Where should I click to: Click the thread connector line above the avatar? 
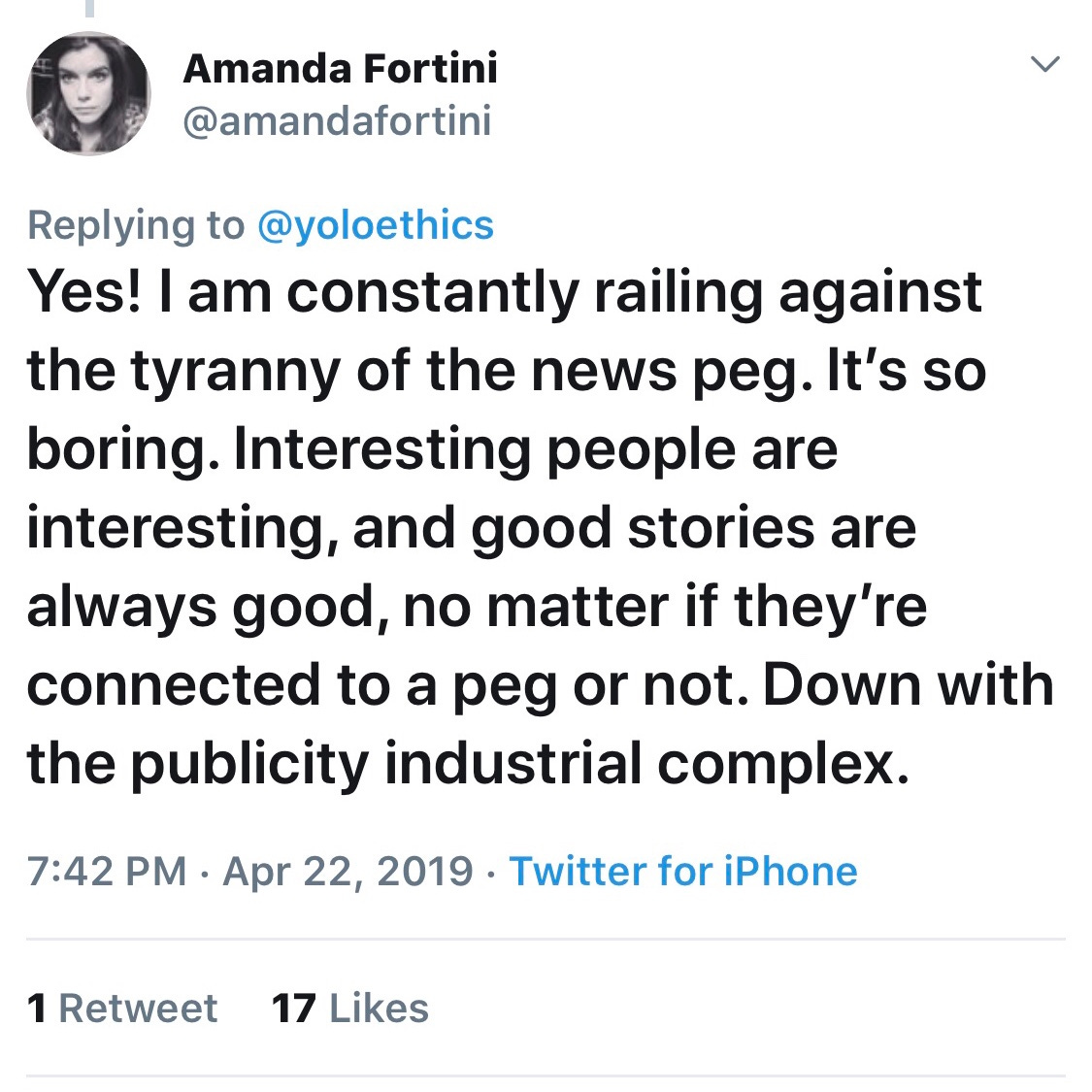tap(90, 9)
